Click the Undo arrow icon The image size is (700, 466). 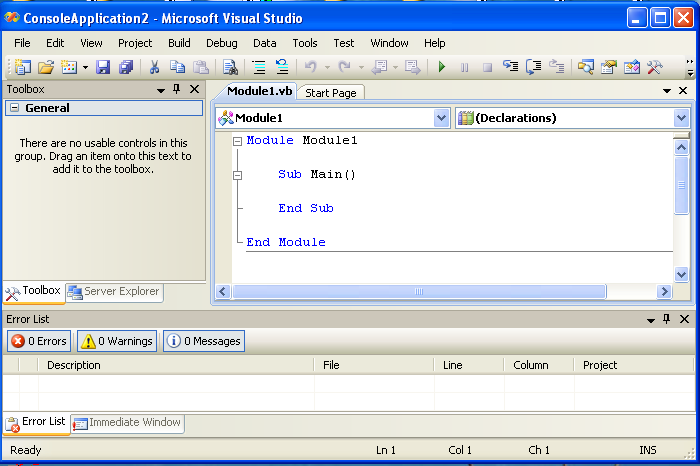pyautogui.click(x=311, y=67)
